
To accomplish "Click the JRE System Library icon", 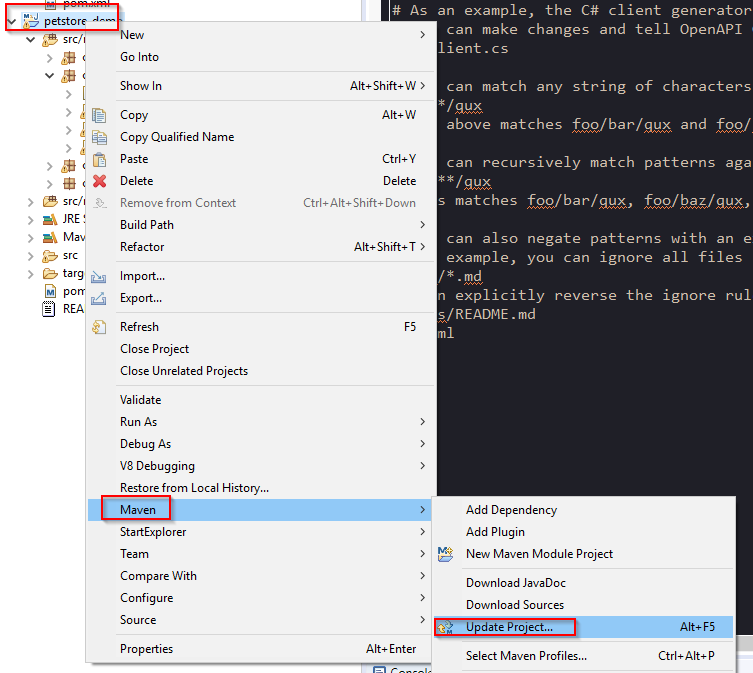I will coord(50,220).
